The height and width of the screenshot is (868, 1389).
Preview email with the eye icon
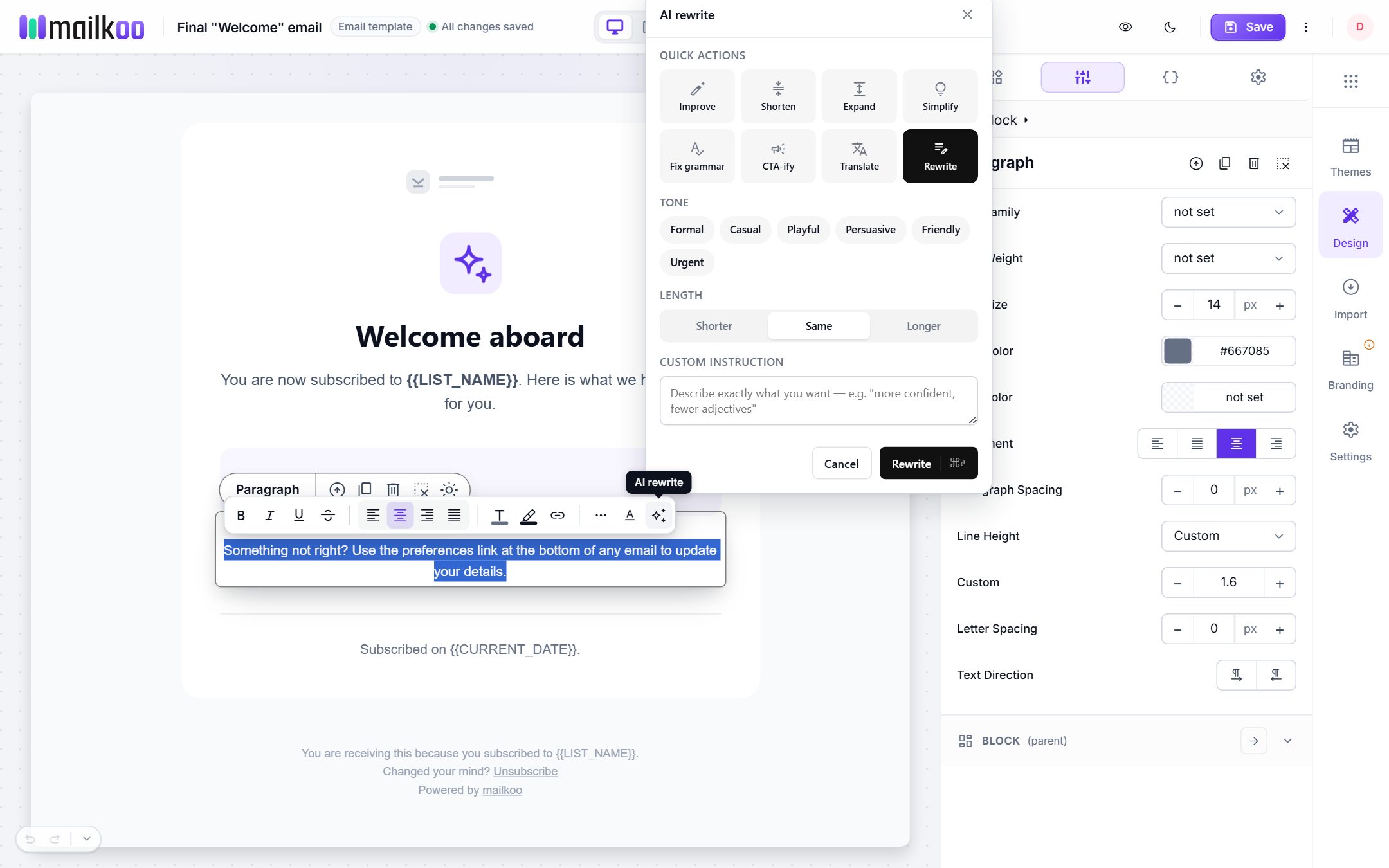pyautogui.click(x=1125, y=27)
